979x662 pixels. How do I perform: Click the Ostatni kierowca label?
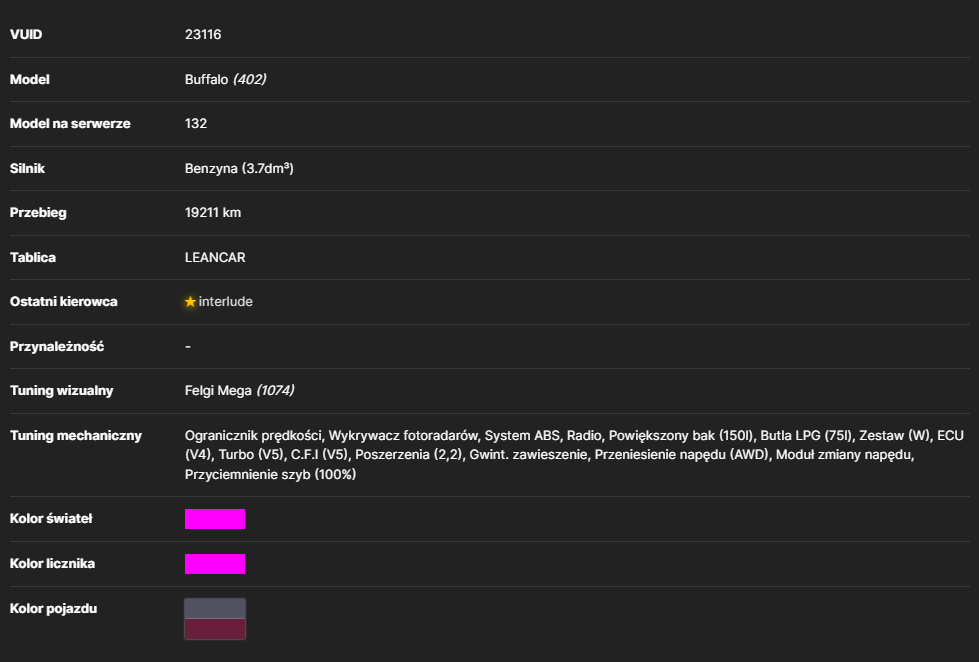[64, 302]
